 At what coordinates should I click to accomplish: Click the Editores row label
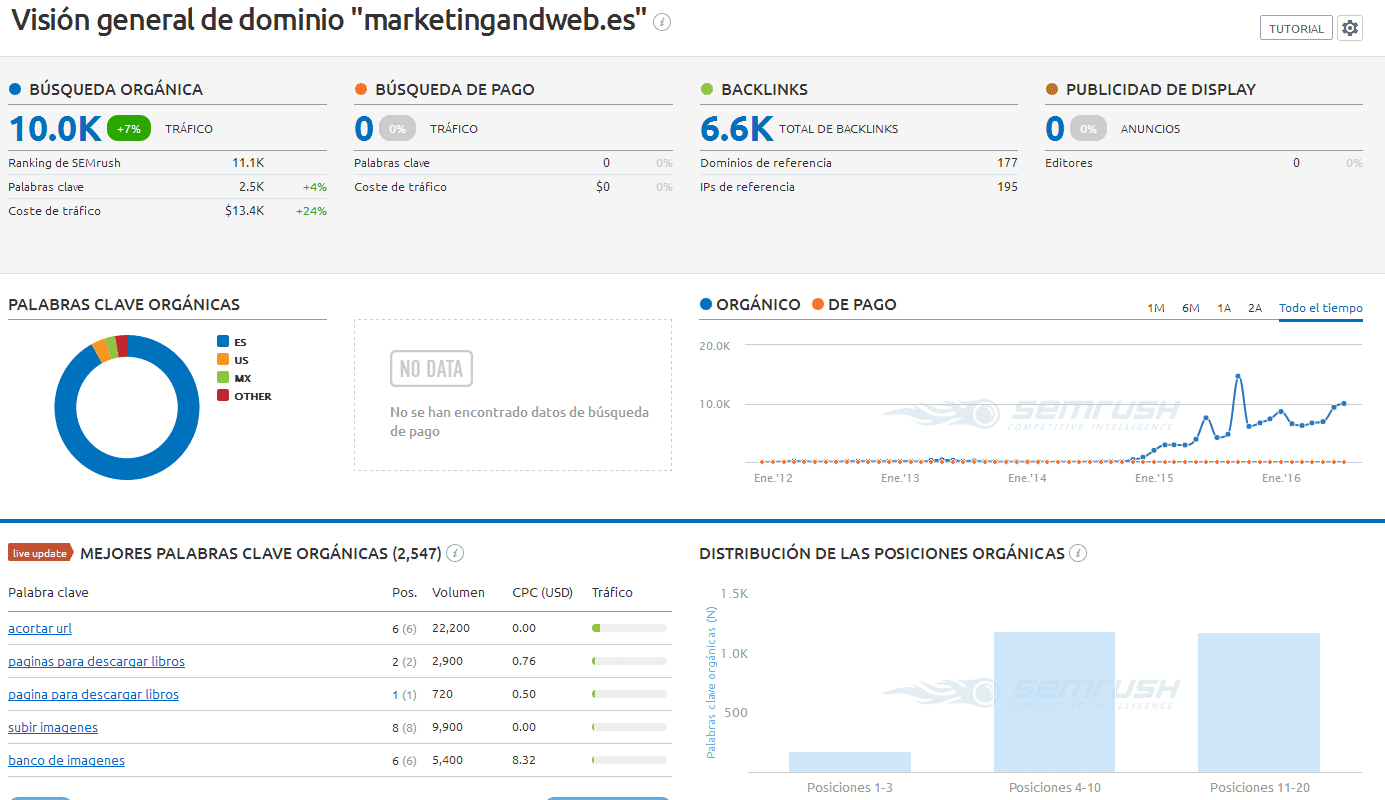pyautogui.click(x=1069, y=163)
